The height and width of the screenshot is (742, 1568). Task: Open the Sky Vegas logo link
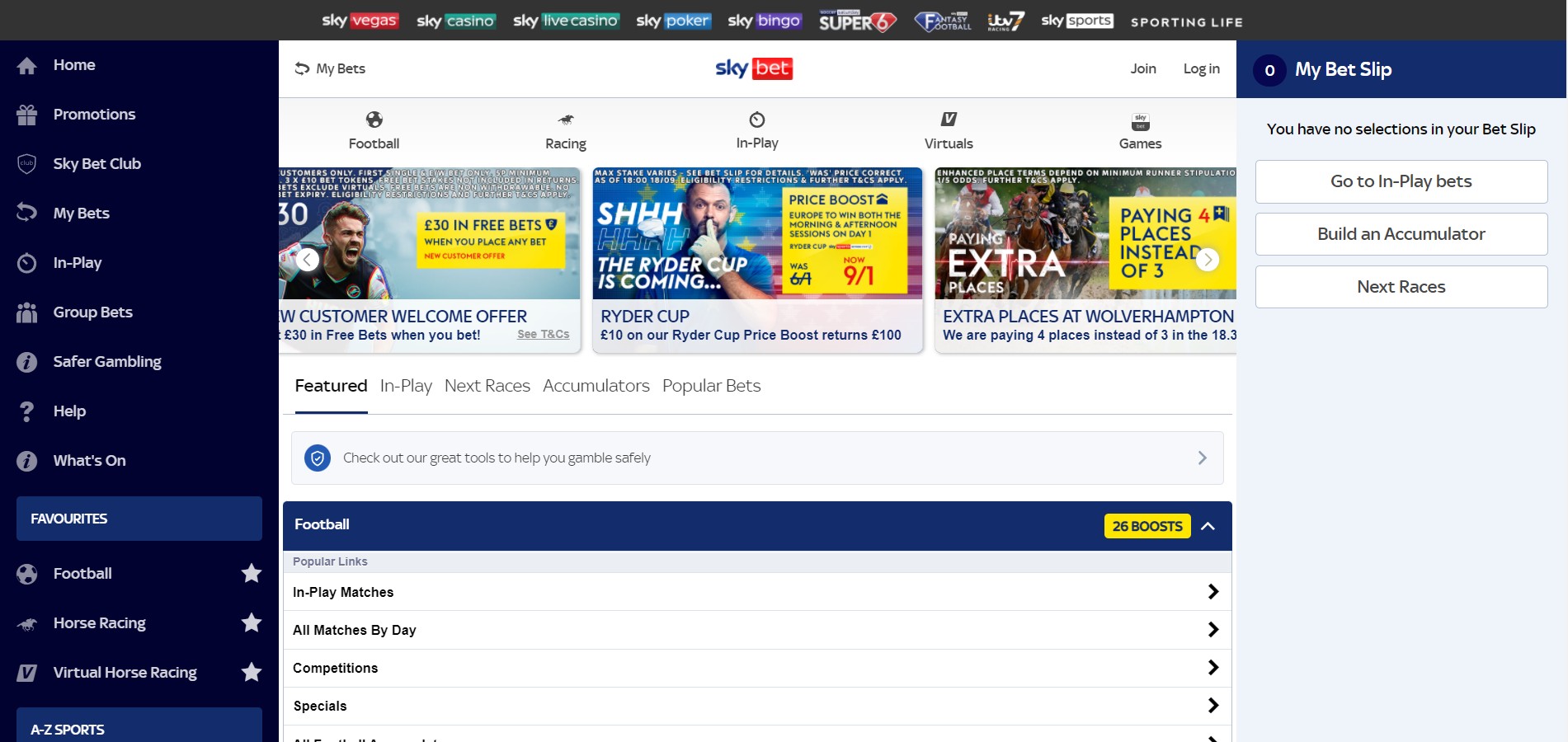[x=360, y=21]
